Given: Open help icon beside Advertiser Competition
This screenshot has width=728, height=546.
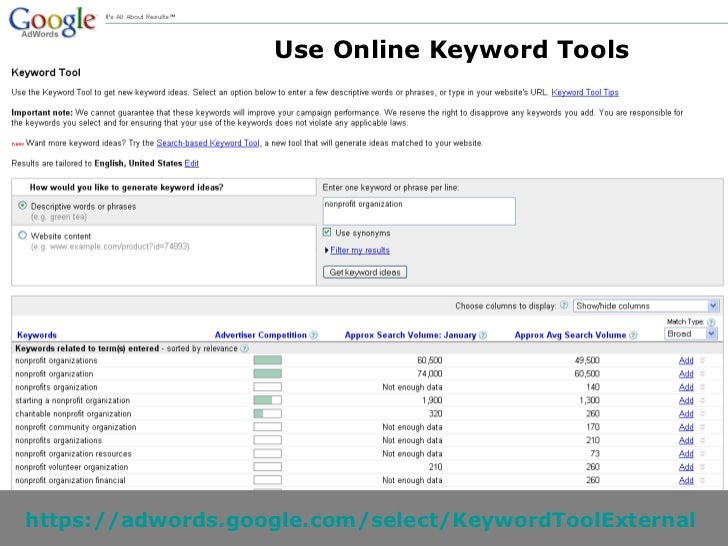Looking at the screenshot, I should pyautogui.click(x=313, y=335).
